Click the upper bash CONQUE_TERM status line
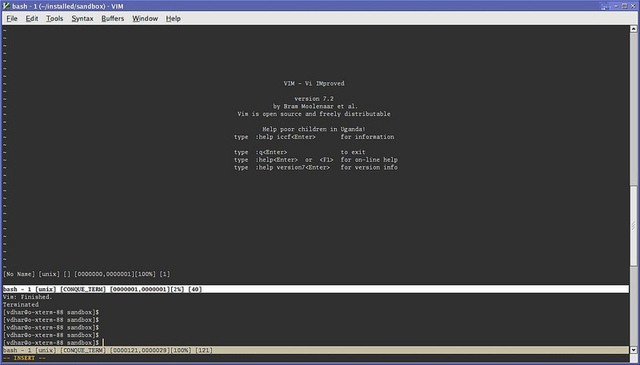Viewport: 640px width, 365px height. [316, 289]
